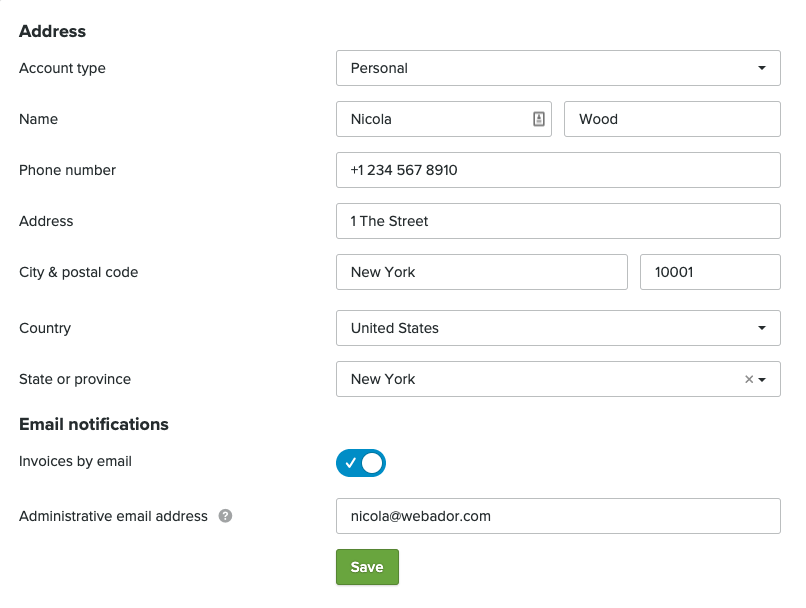
Task: Click the "Country" label text
Action: [45, 328]
